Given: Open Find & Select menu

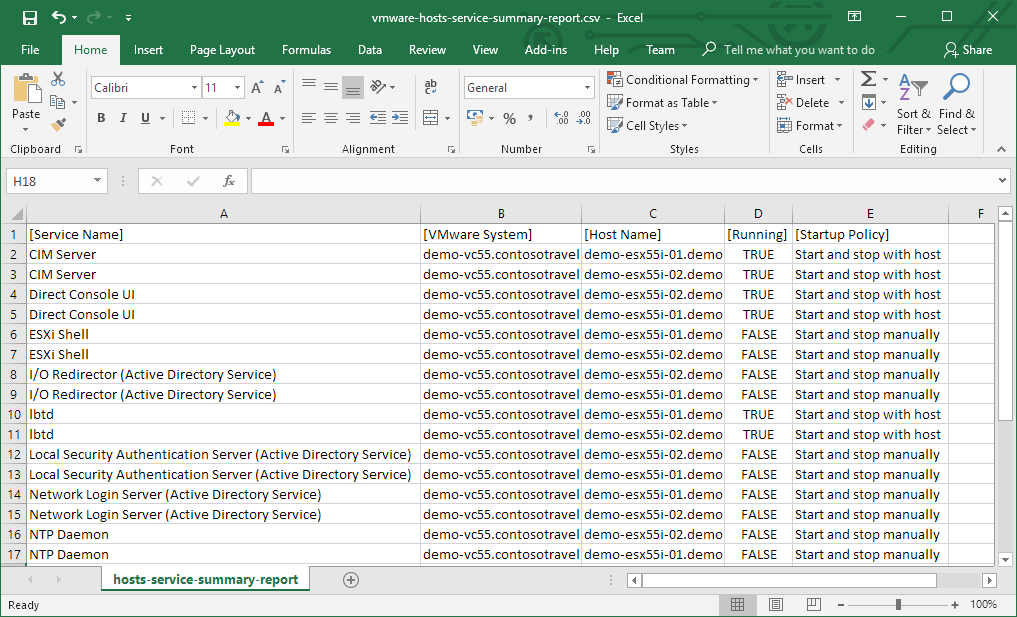Looking at the screenshot, I should [957, 104].
